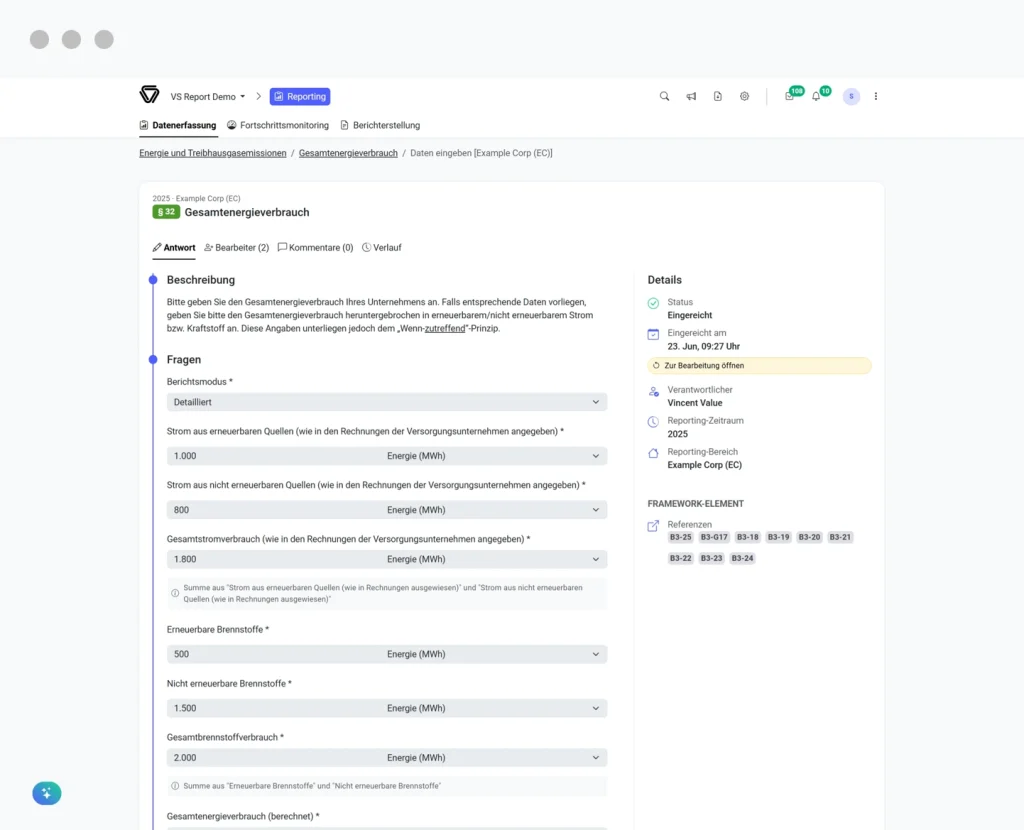
Task: Click the Erneuerbare Brennstoffe value field 500
Action: click(274, 654)
